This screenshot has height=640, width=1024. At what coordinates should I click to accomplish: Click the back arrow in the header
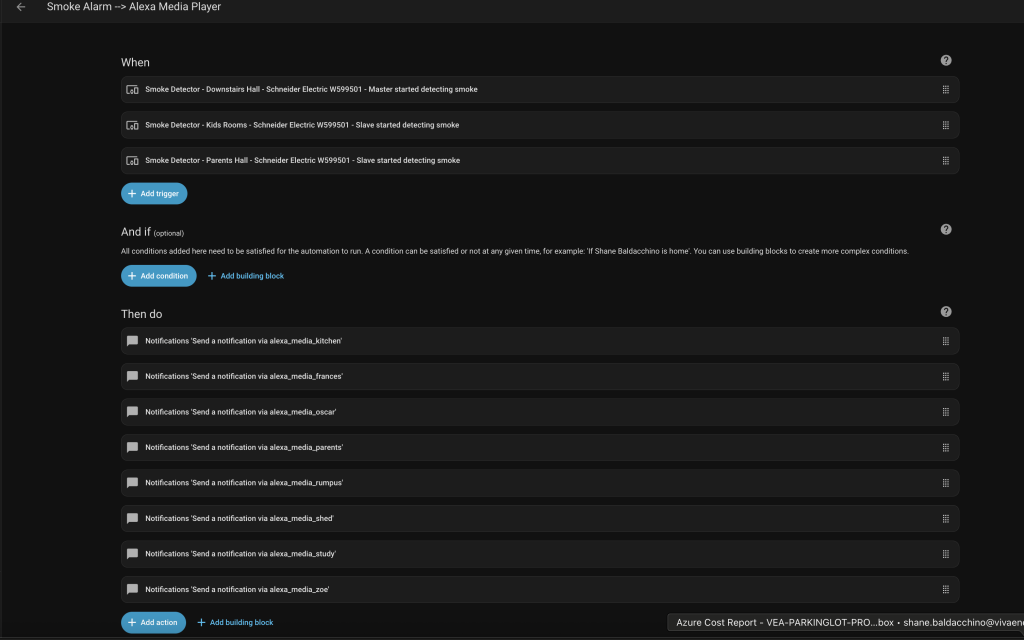click(x=21, y=7)
